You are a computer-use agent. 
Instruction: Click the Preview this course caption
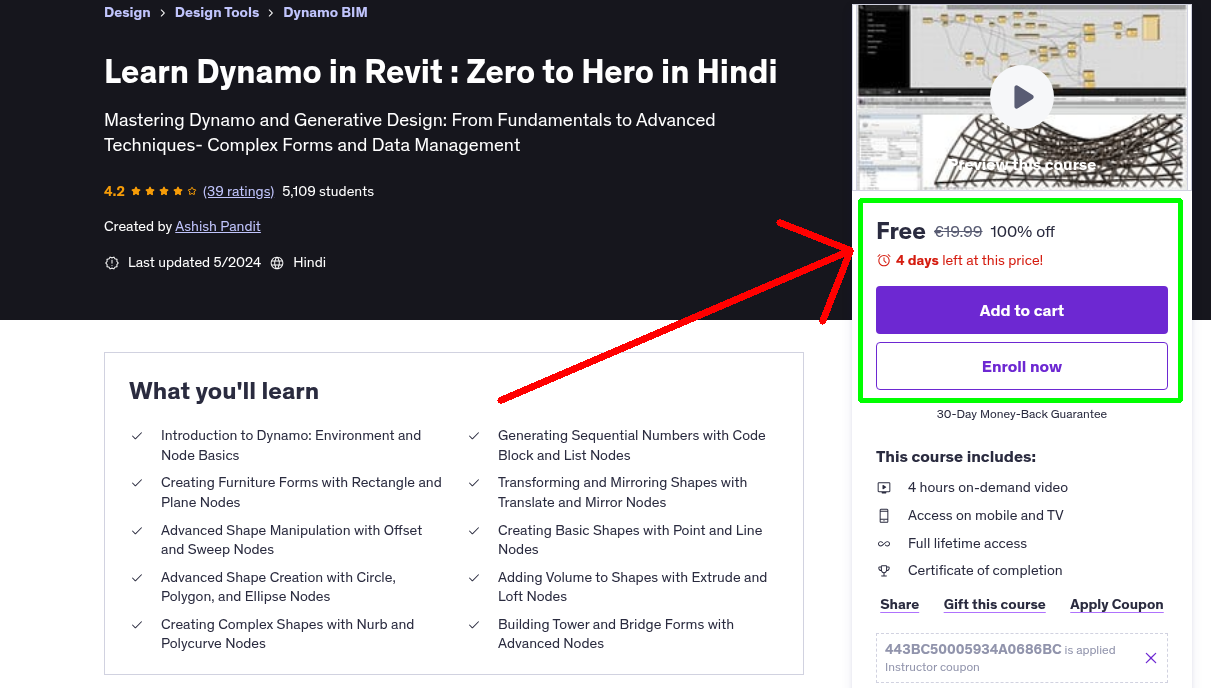(x=1022, y=165)
